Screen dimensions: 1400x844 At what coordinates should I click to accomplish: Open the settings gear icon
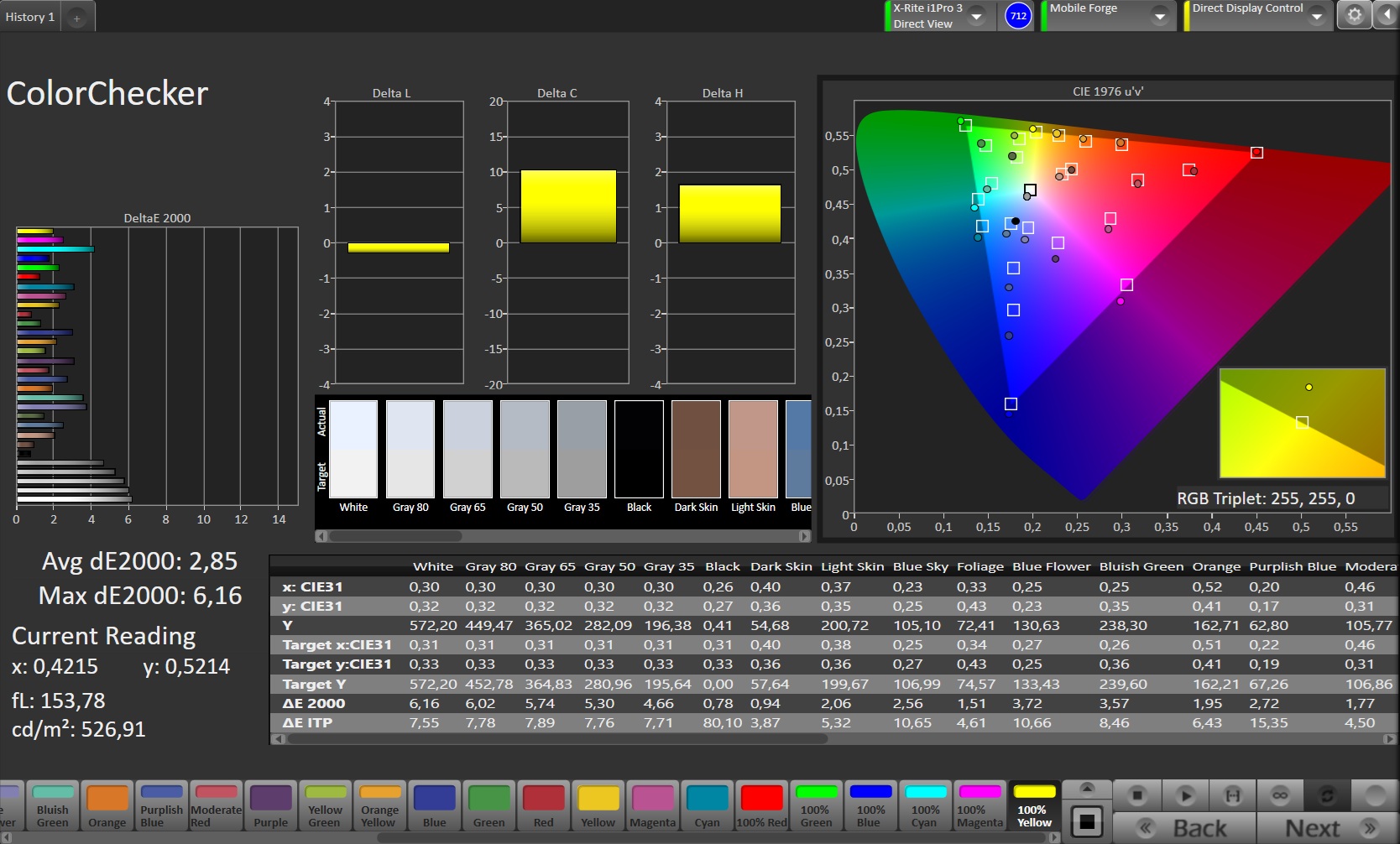1354,16
